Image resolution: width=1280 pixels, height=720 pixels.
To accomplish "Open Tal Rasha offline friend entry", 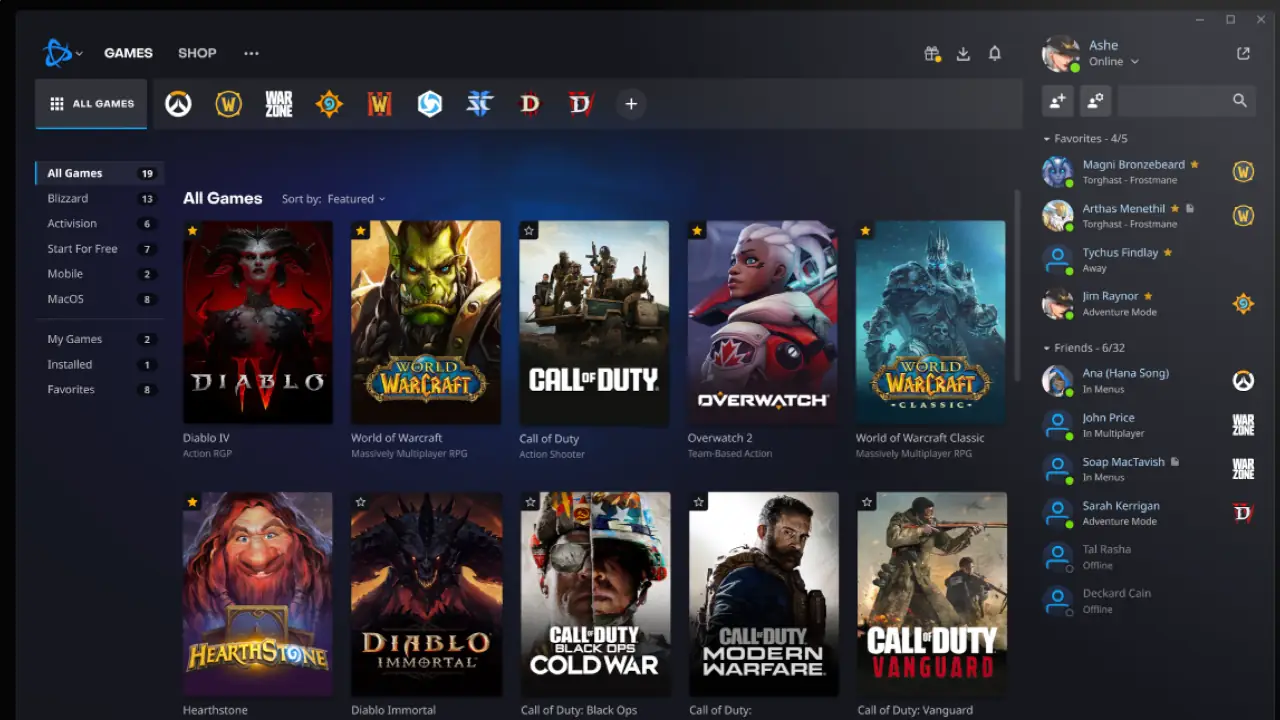I will [x=1149, y=557].
